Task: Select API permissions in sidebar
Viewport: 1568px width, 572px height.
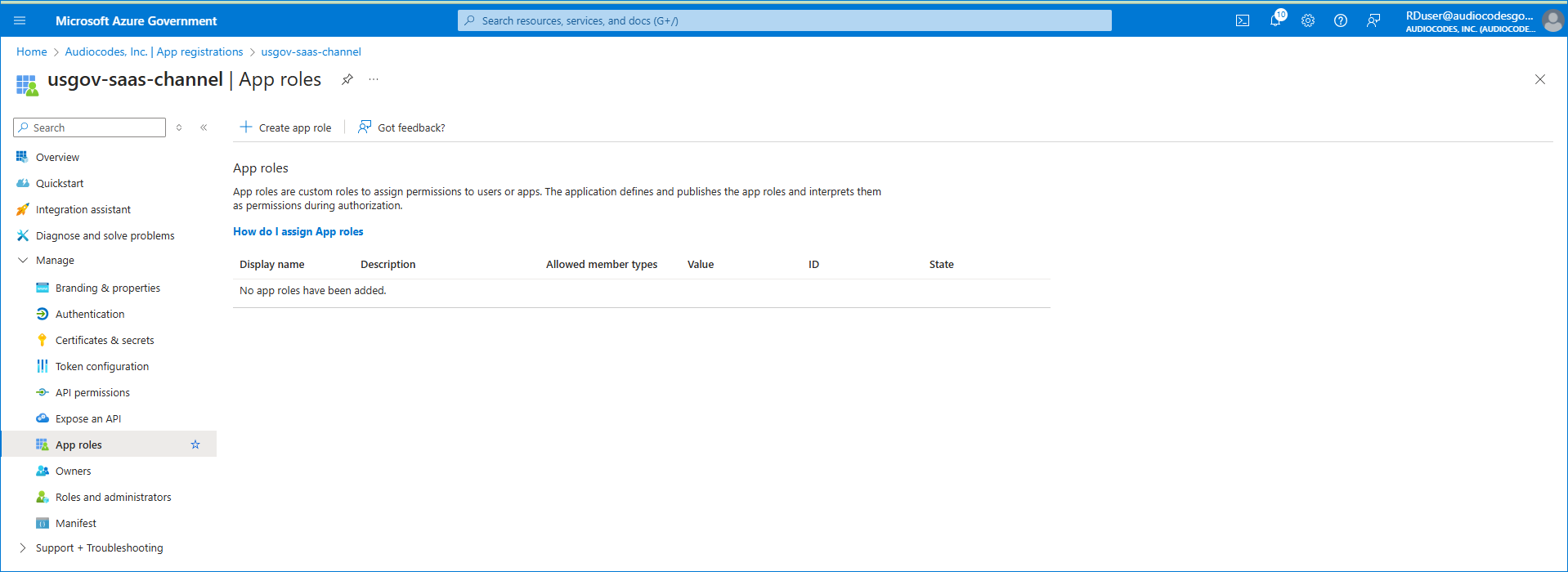Action: (92, 393)
